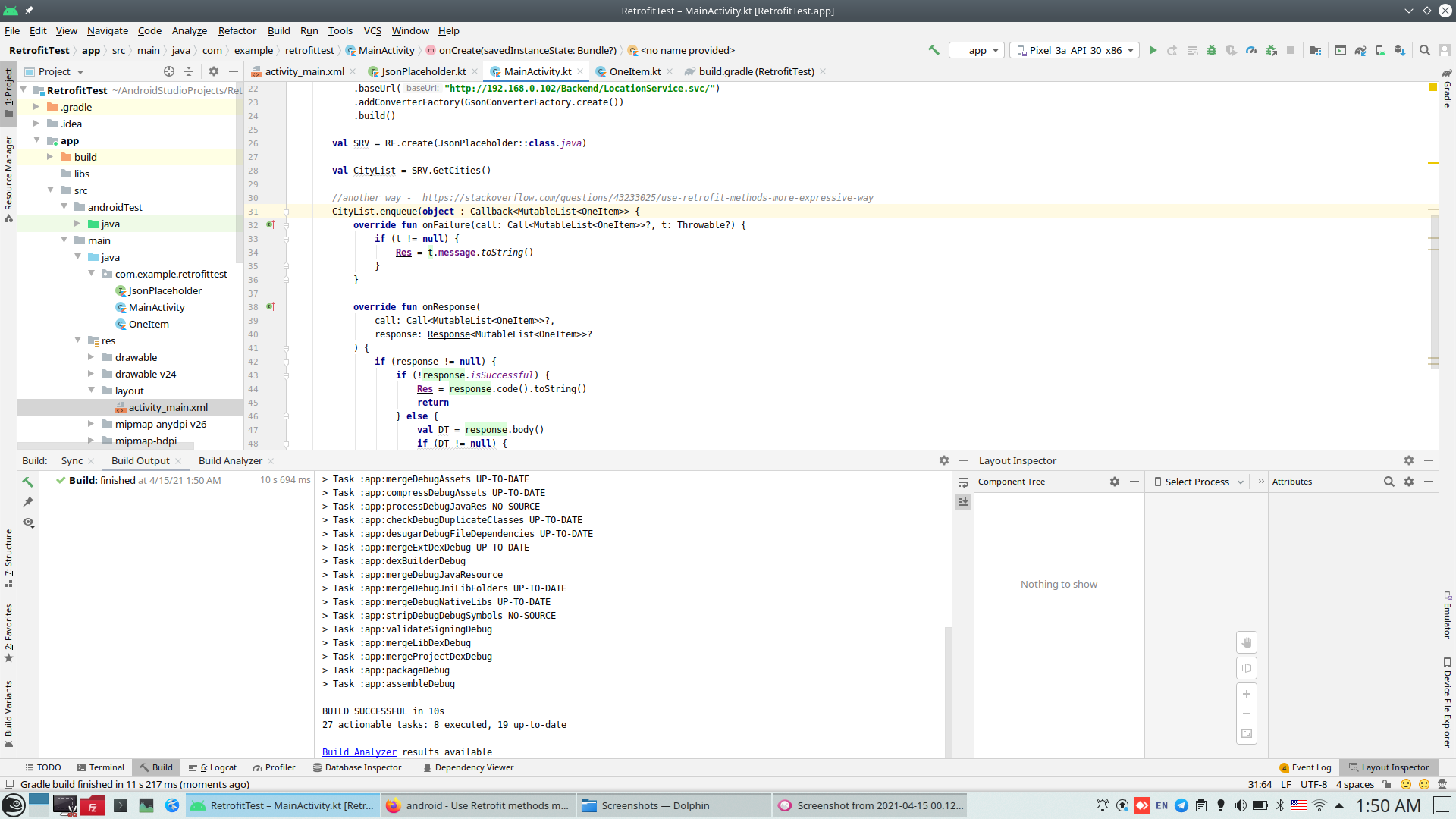Open the Refactor menu

click(x=237, y=31)
